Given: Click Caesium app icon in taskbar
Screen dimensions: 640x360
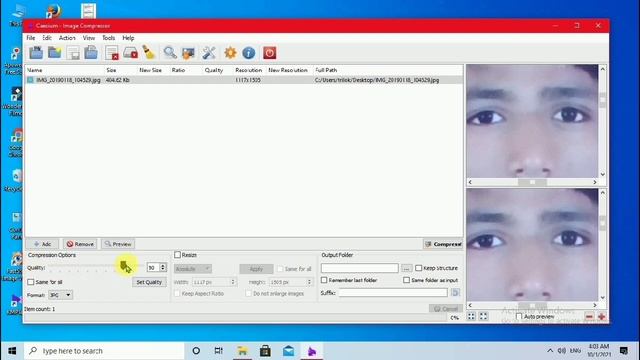Looking at the screenshot, I should (312, 351).
